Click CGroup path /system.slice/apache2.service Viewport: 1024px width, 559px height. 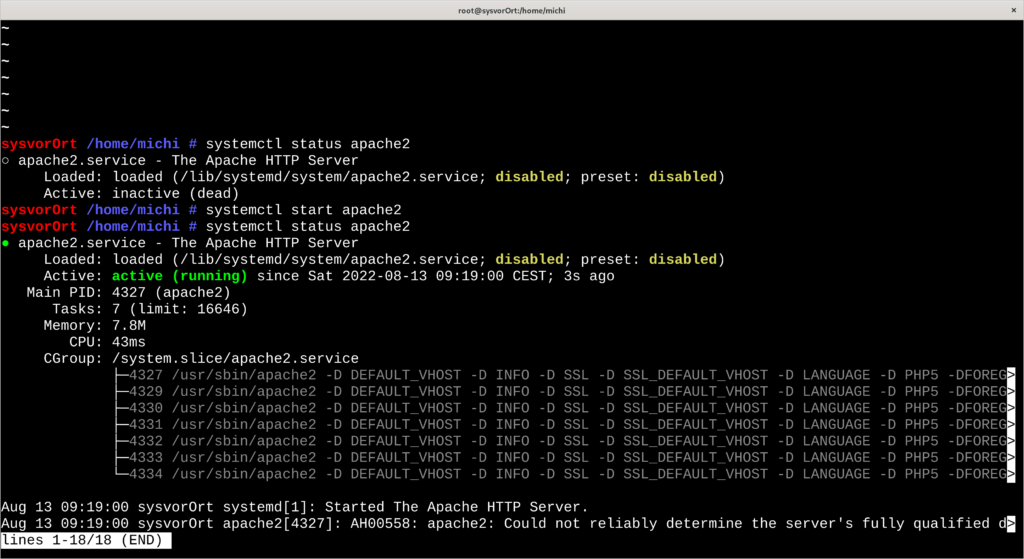pyautogui.click(x=235, y=359)
